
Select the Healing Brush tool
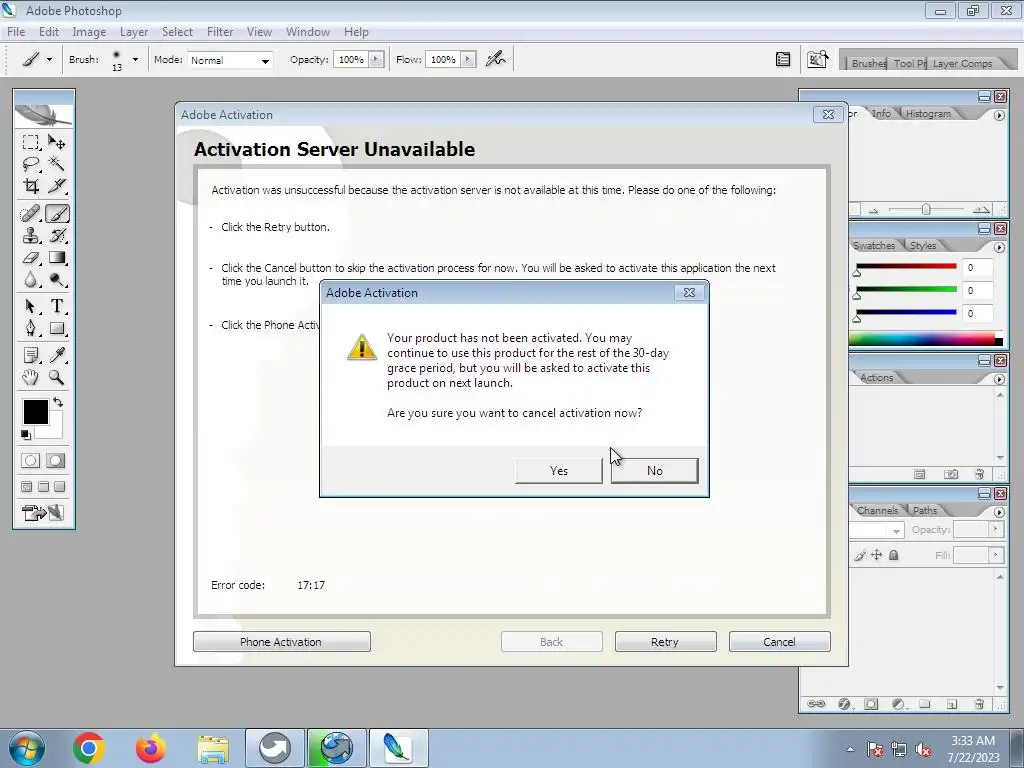point(30,214)
